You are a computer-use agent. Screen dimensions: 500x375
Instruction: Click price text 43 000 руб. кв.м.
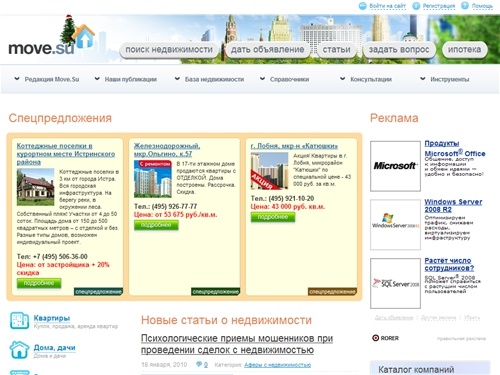click(298, 207)
